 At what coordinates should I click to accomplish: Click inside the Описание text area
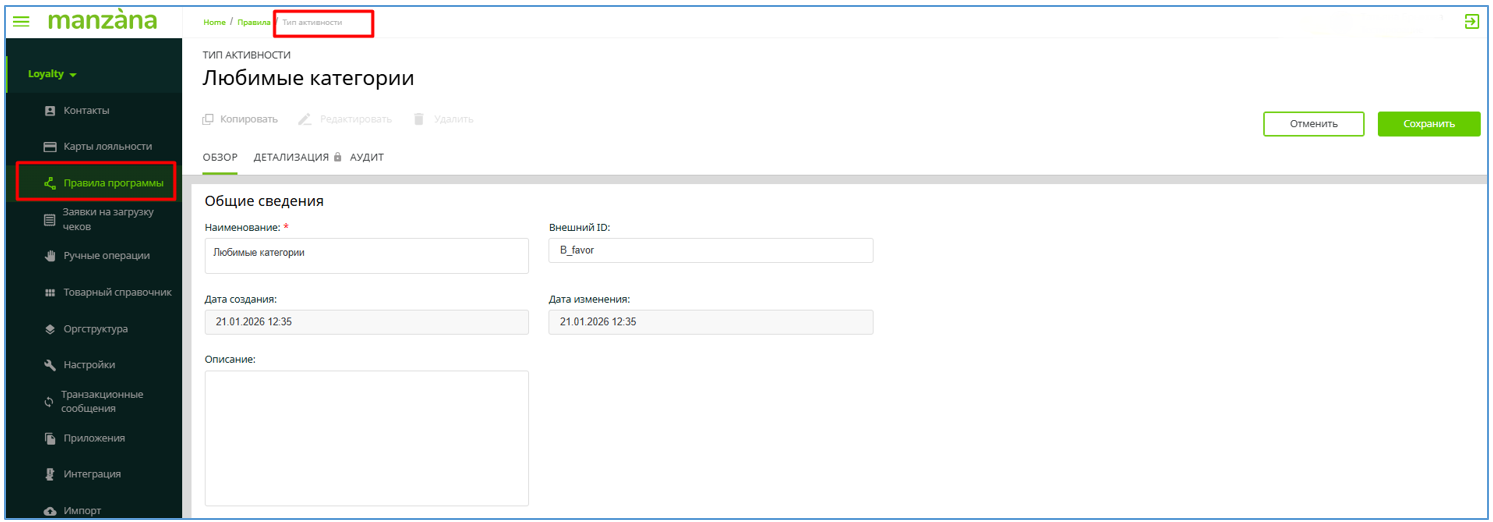tap(366, 438)
